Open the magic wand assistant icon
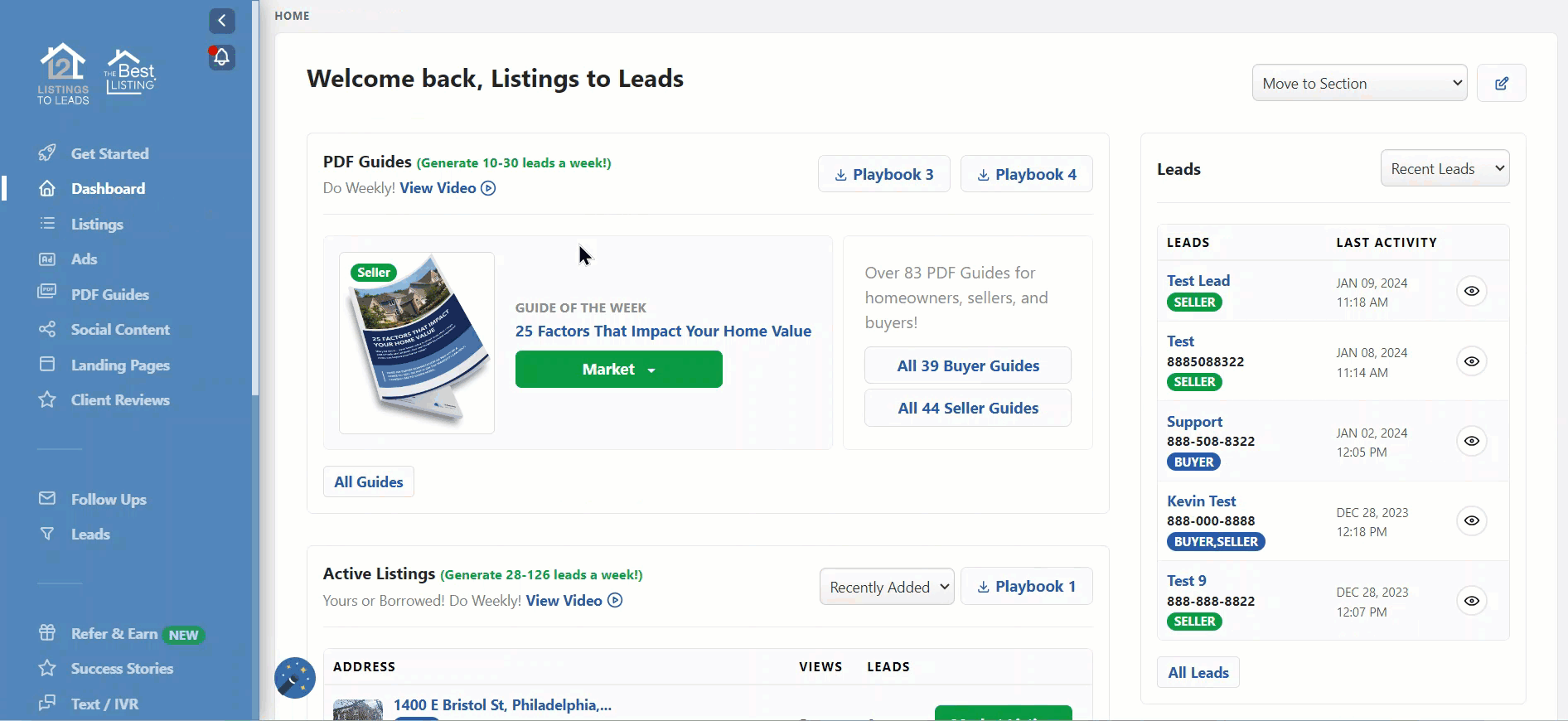The image size is (1568, 721). click(295, 678)
